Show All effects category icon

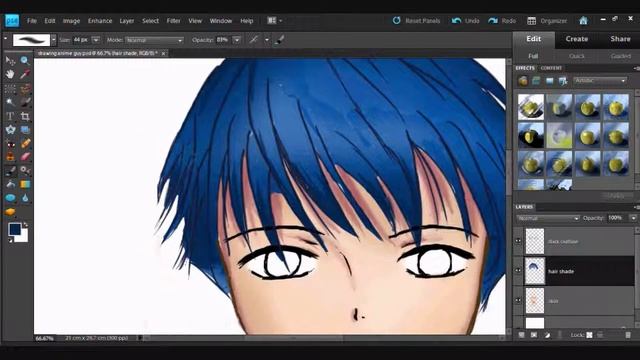click(x=563, y=81)
